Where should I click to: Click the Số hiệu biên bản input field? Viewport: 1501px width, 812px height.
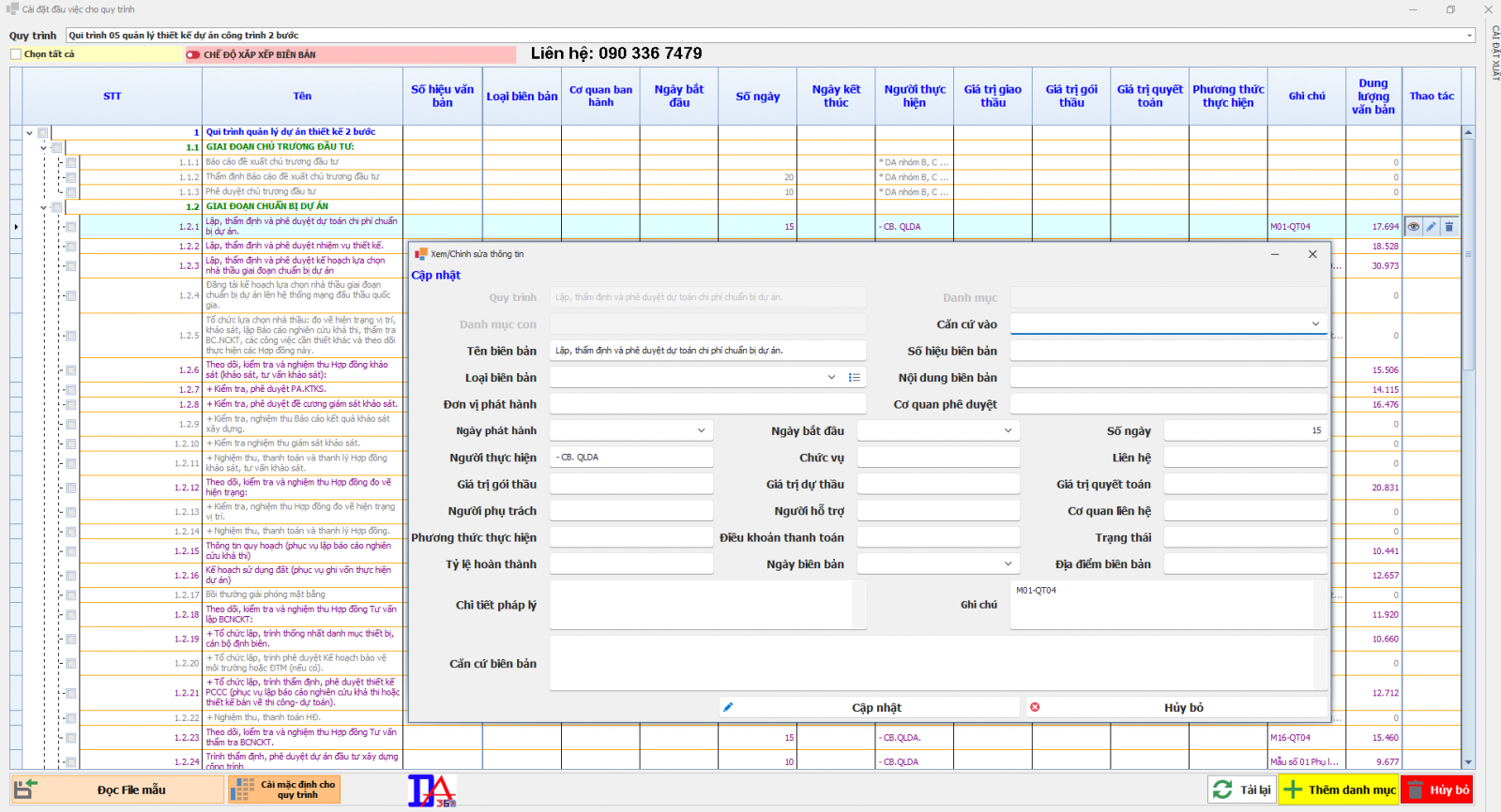click(x=1169, y=351)
